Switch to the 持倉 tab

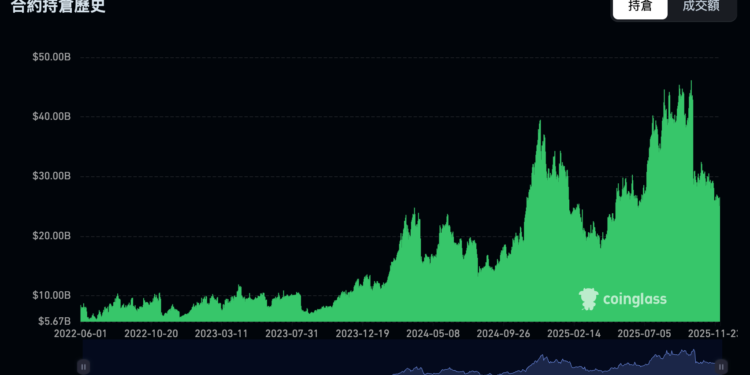pos(640,7)
